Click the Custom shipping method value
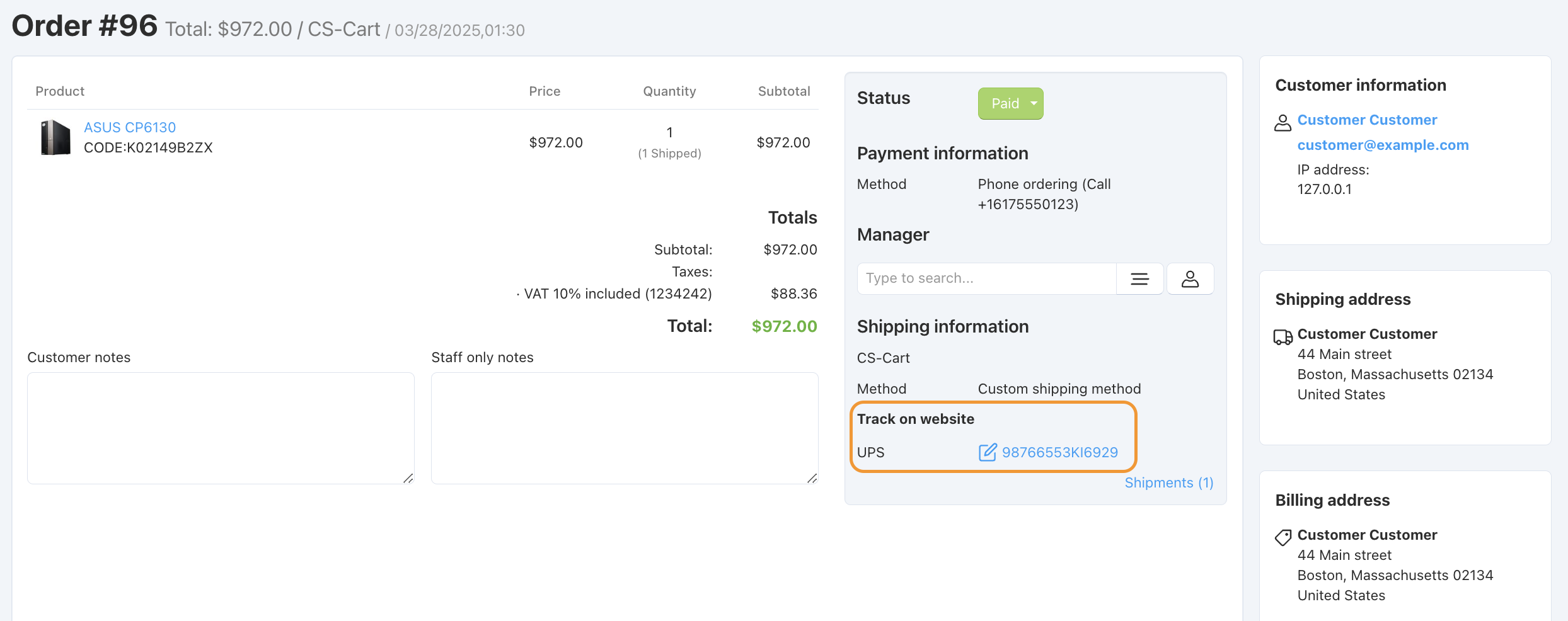Screen dimensions: 1568x621 (x=1059, y=389)
